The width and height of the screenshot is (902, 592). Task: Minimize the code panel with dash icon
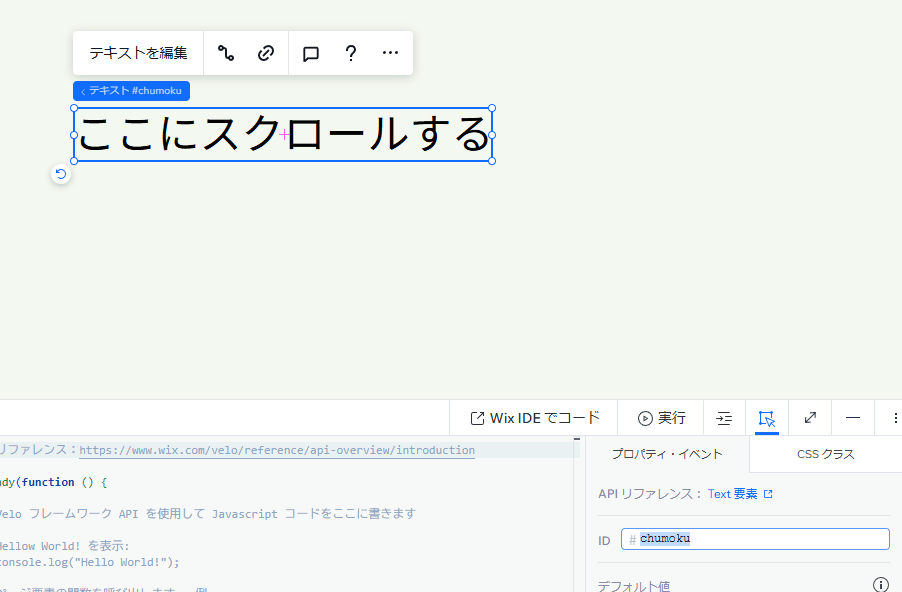click(853, 418)
